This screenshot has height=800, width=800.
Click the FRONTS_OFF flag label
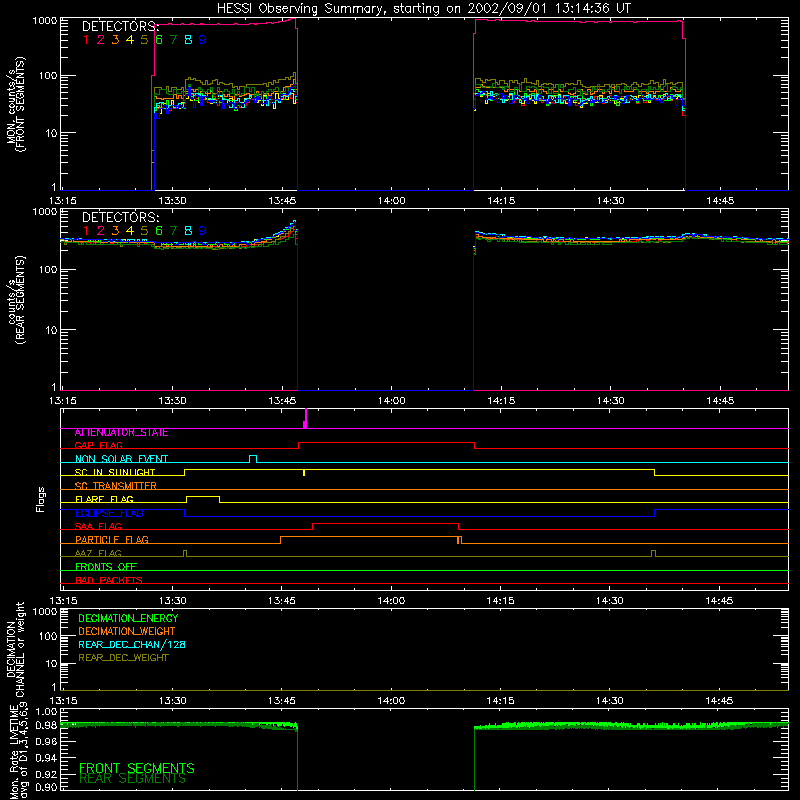click(106, 567)
